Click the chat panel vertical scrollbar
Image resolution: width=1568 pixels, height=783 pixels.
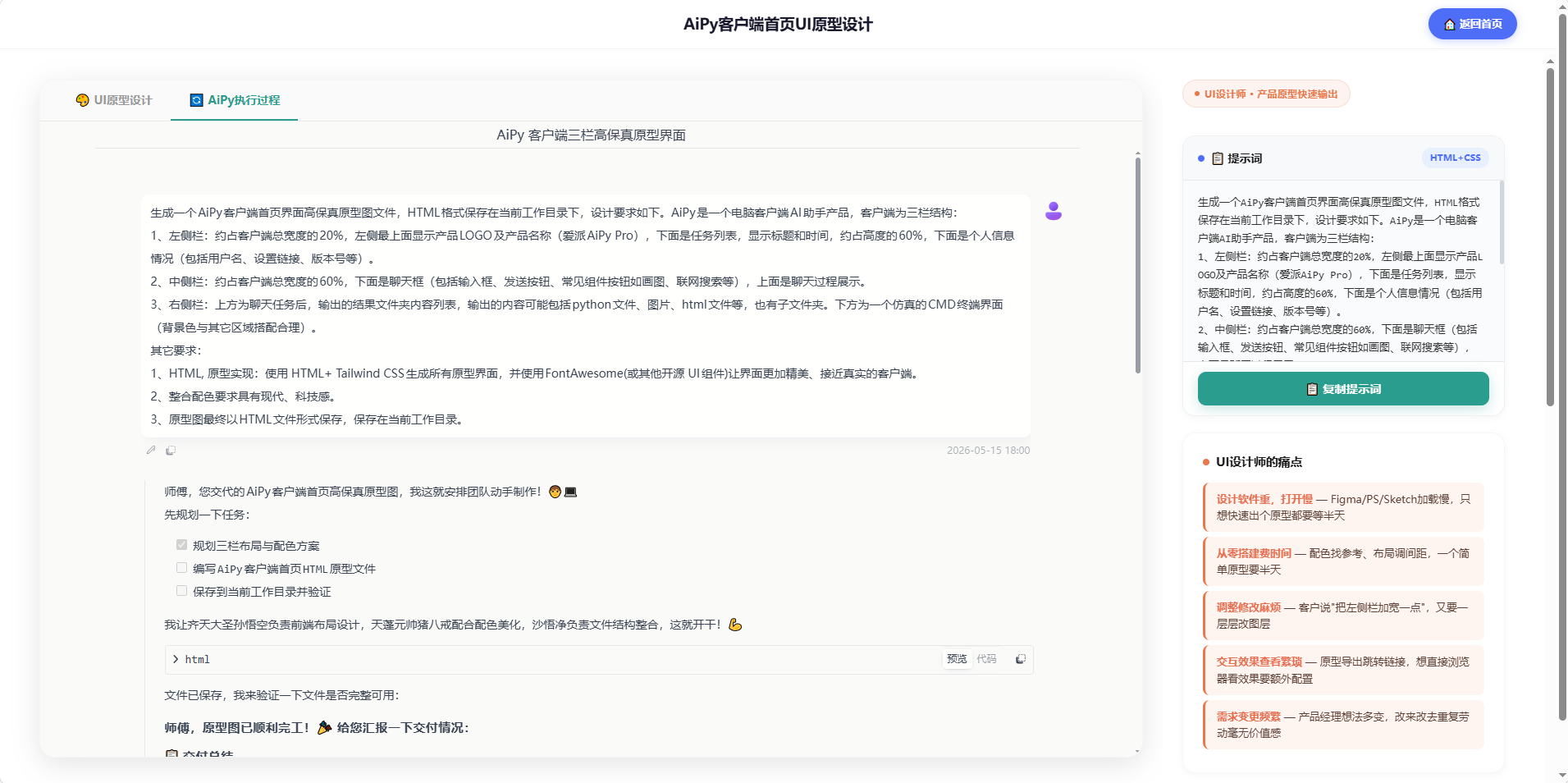(1138, 264)
